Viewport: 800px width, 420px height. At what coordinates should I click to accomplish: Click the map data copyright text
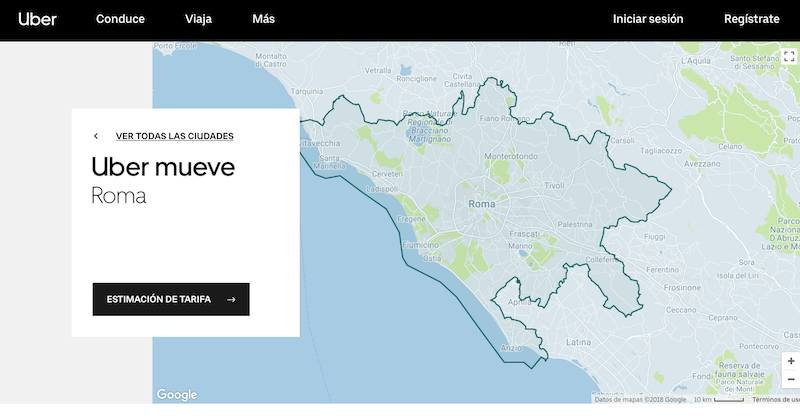point(640,400)
